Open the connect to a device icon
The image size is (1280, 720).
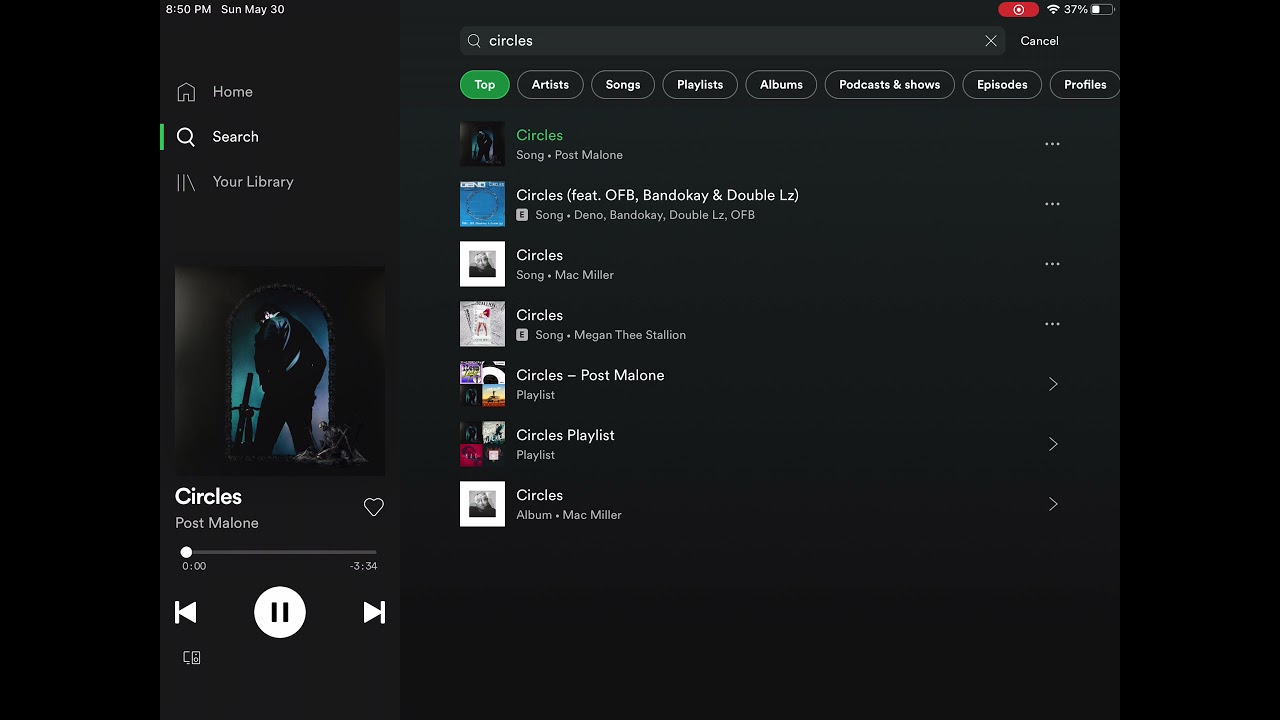pos(192,658)
